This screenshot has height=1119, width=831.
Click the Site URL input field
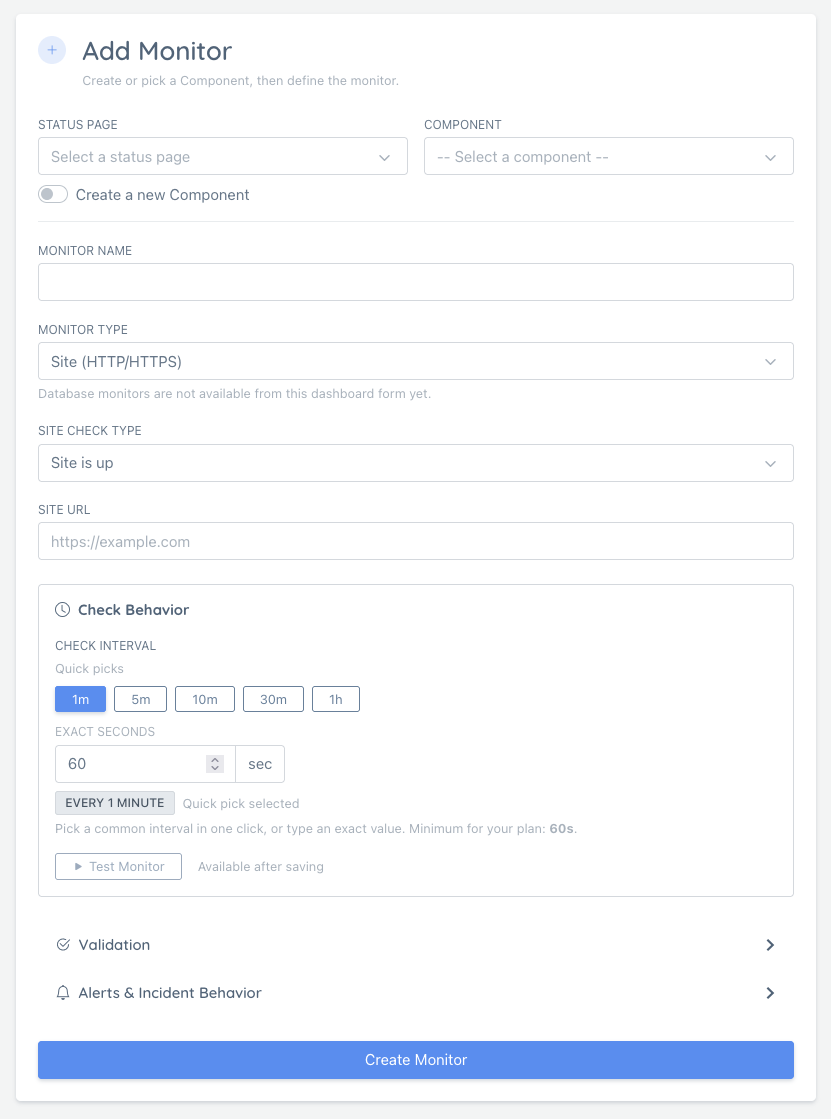click(x=415, y=541)
